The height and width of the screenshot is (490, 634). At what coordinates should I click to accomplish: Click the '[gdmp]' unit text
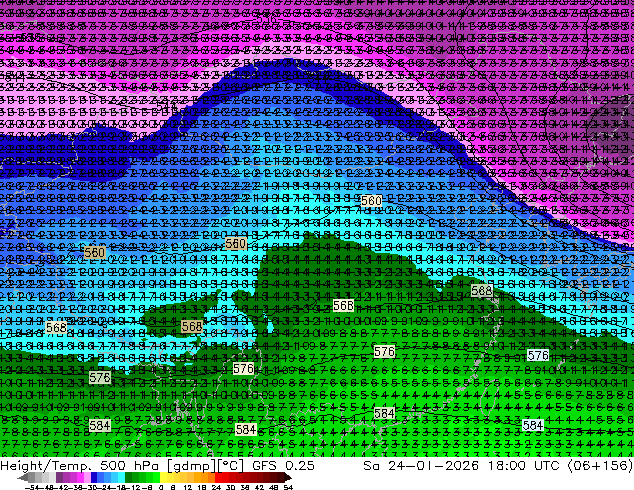pos(191,466)
